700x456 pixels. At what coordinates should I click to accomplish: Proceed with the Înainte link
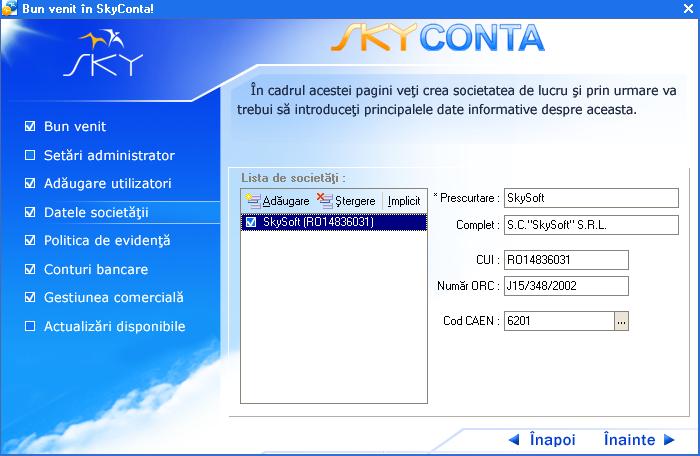tap(629, 440)
